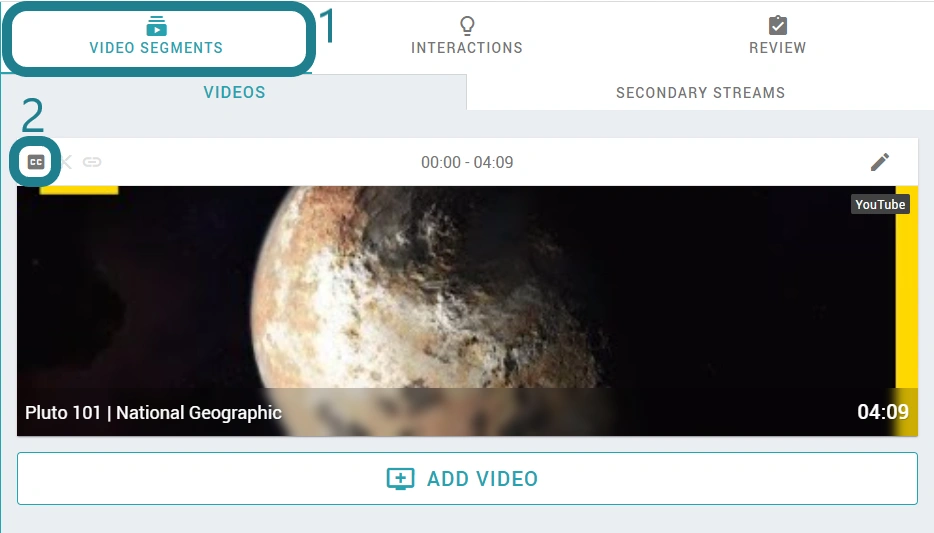This screenshot has height=533, width=934.
Task: Click the Add Video button
Action: click(x=467, y=479)
